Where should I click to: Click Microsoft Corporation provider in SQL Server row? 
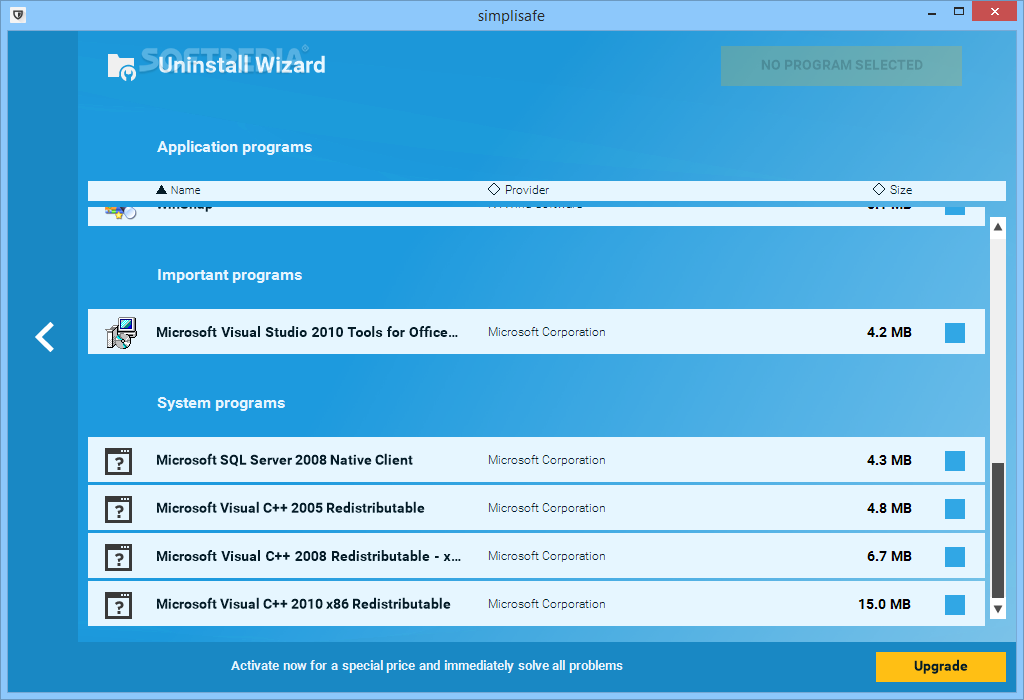pos(547,460)
